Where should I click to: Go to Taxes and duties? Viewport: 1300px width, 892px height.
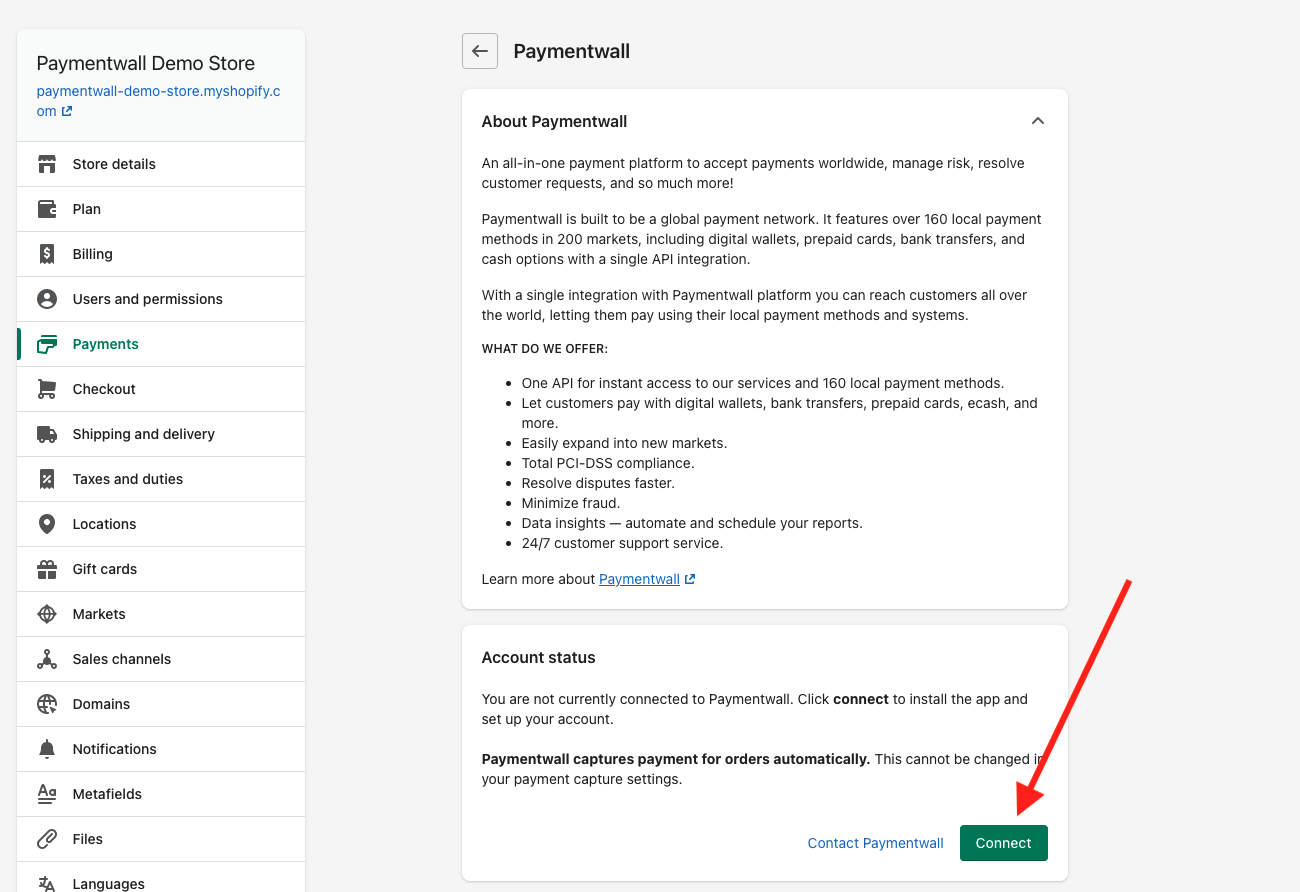(x=161, y=479)
